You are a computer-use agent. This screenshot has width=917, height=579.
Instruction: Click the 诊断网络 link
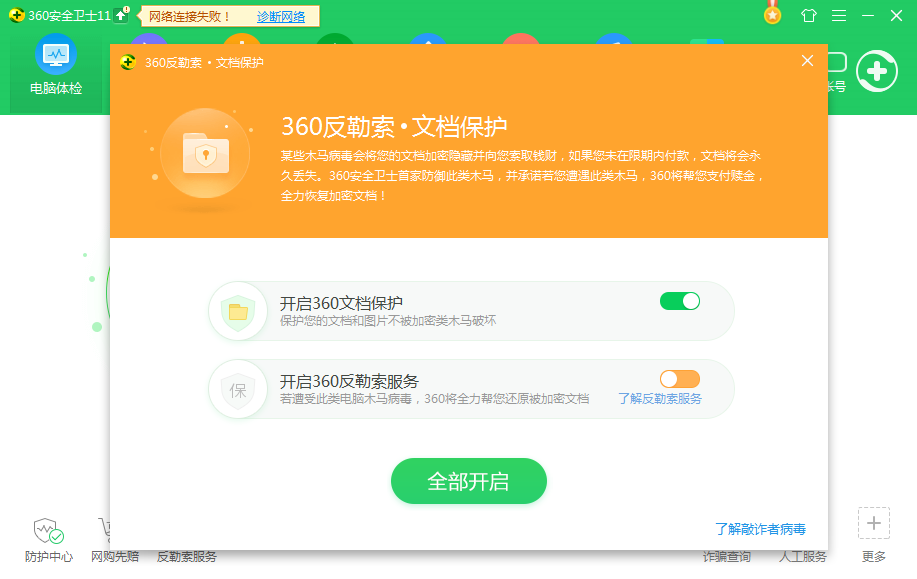pos(281,16)
